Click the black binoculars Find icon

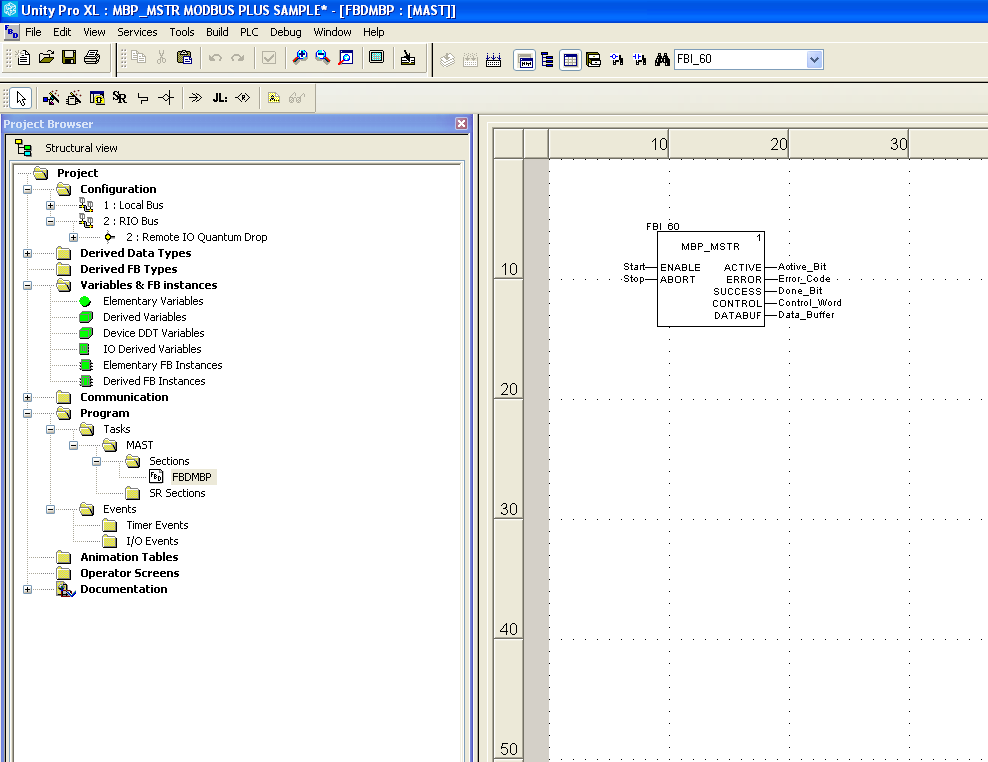point(662,60)
